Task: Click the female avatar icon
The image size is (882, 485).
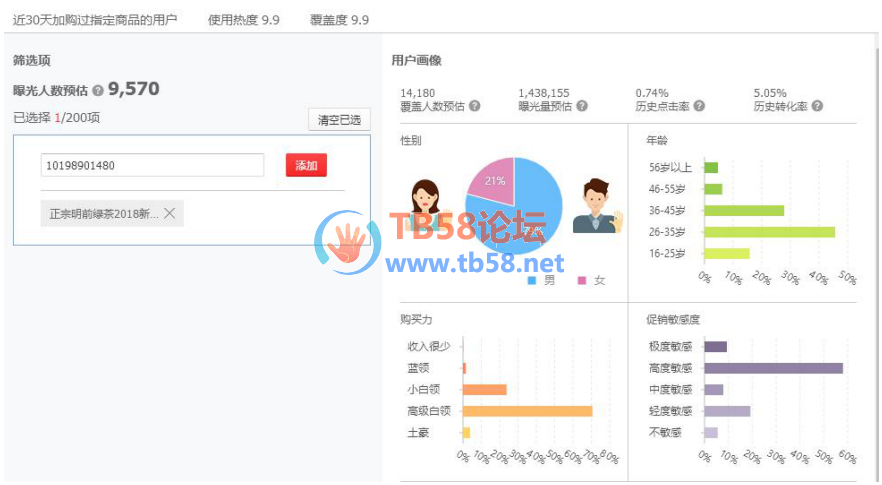Action: [426, 205]
